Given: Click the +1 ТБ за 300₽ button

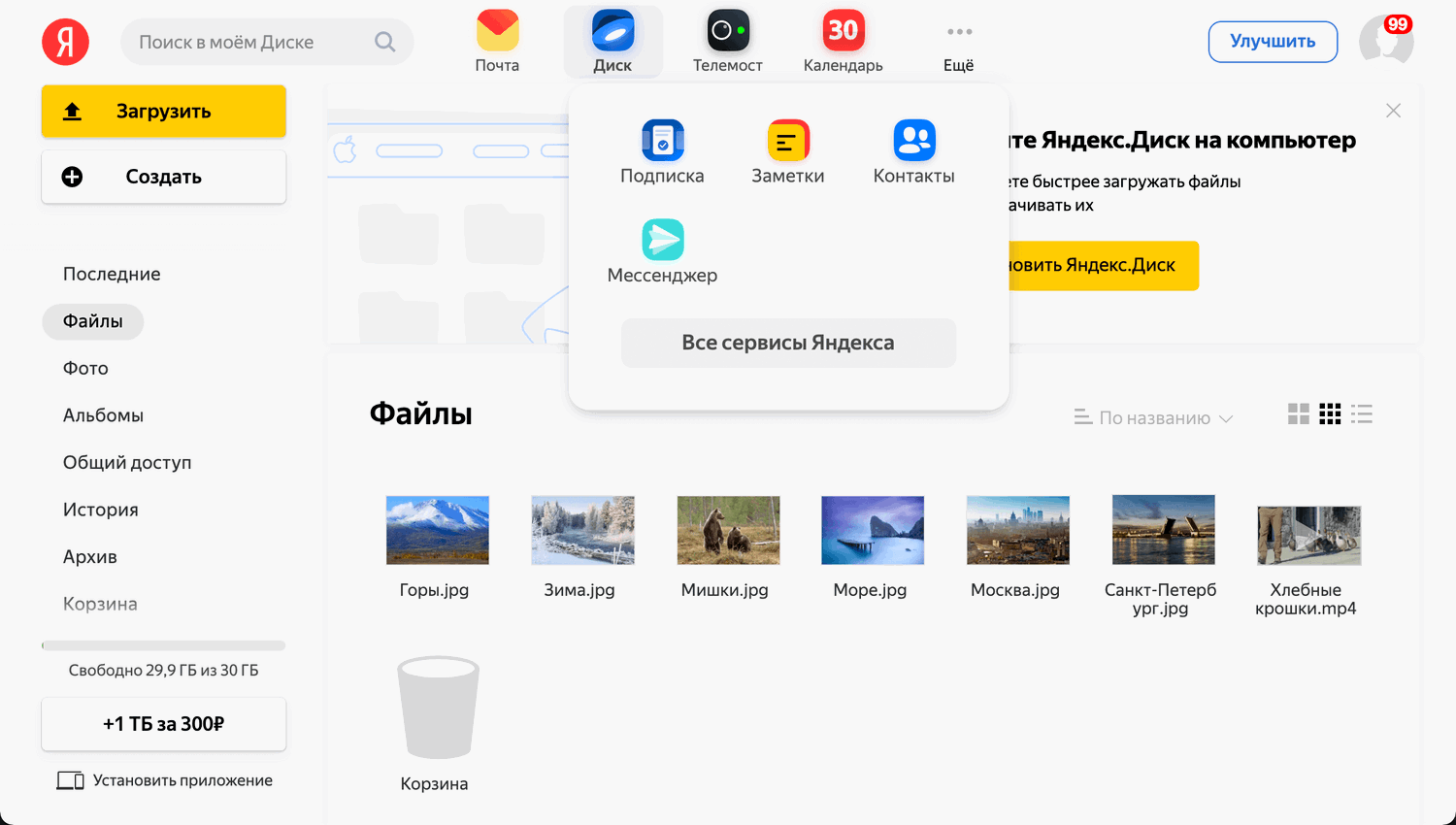Looking at the screenshot, I should [164, 724].
